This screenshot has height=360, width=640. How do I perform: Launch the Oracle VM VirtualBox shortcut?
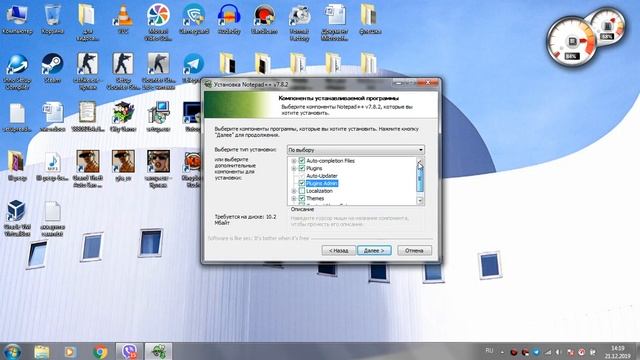[x=17, y=218]
